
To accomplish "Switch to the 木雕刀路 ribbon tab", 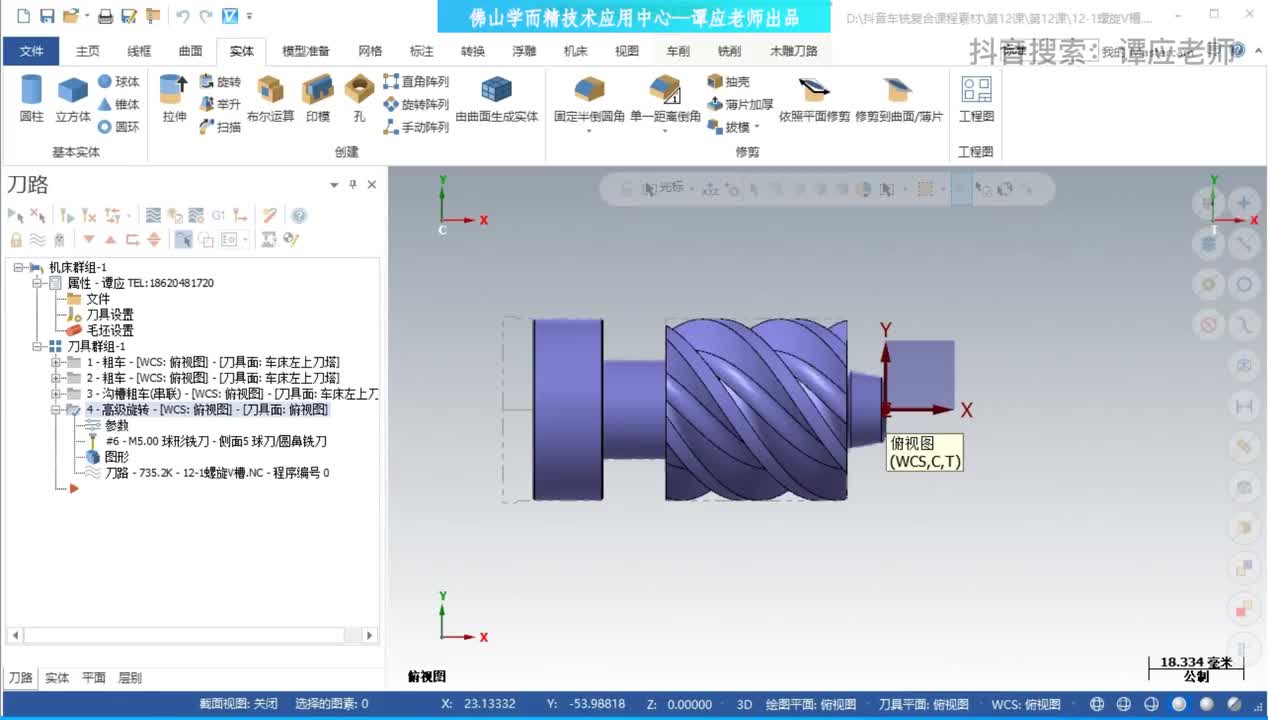I will click(x=793, y=51).
